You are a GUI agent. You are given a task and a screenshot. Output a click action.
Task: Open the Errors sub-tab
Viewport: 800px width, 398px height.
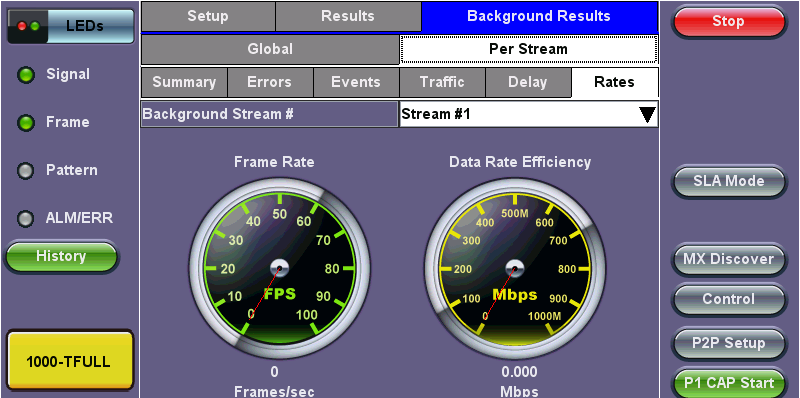(x=269, y=83)
